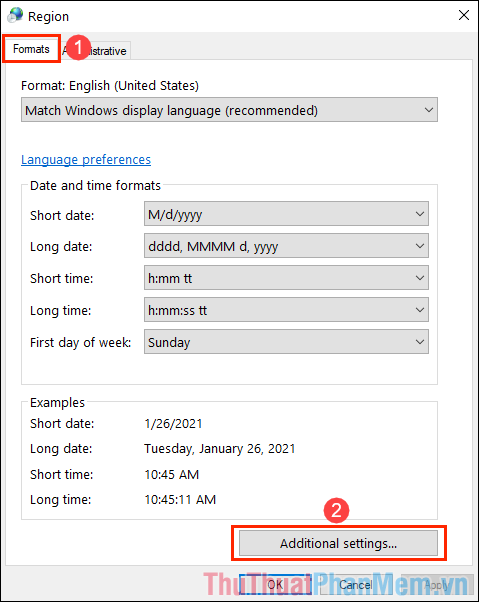
Task: Click the Apply button
Action: click(x=436, y=585)
